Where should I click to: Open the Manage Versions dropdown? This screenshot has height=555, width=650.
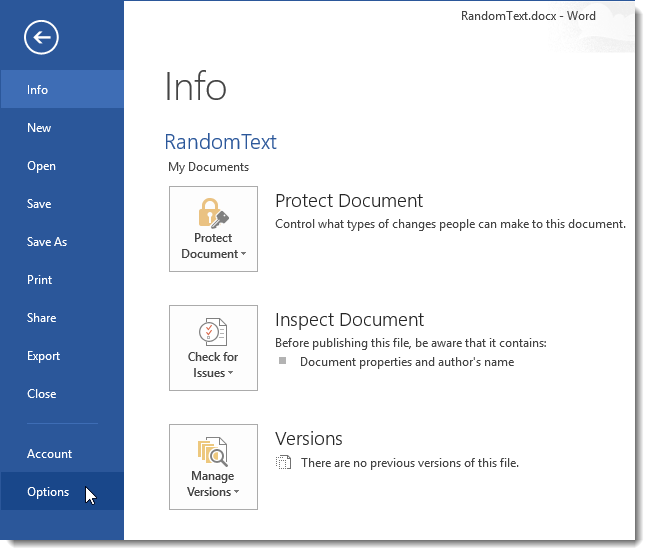213,467
